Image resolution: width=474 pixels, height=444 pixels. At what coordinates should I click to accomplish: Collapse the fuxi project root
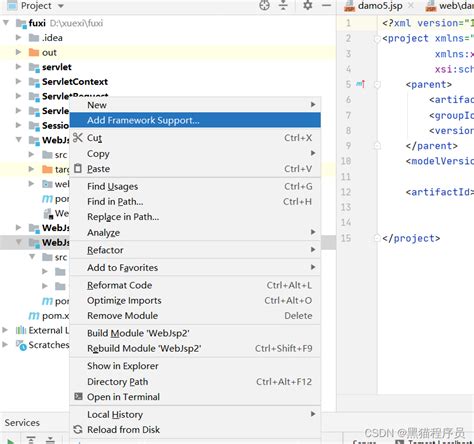pyautogui.click(x=6, y=23)
